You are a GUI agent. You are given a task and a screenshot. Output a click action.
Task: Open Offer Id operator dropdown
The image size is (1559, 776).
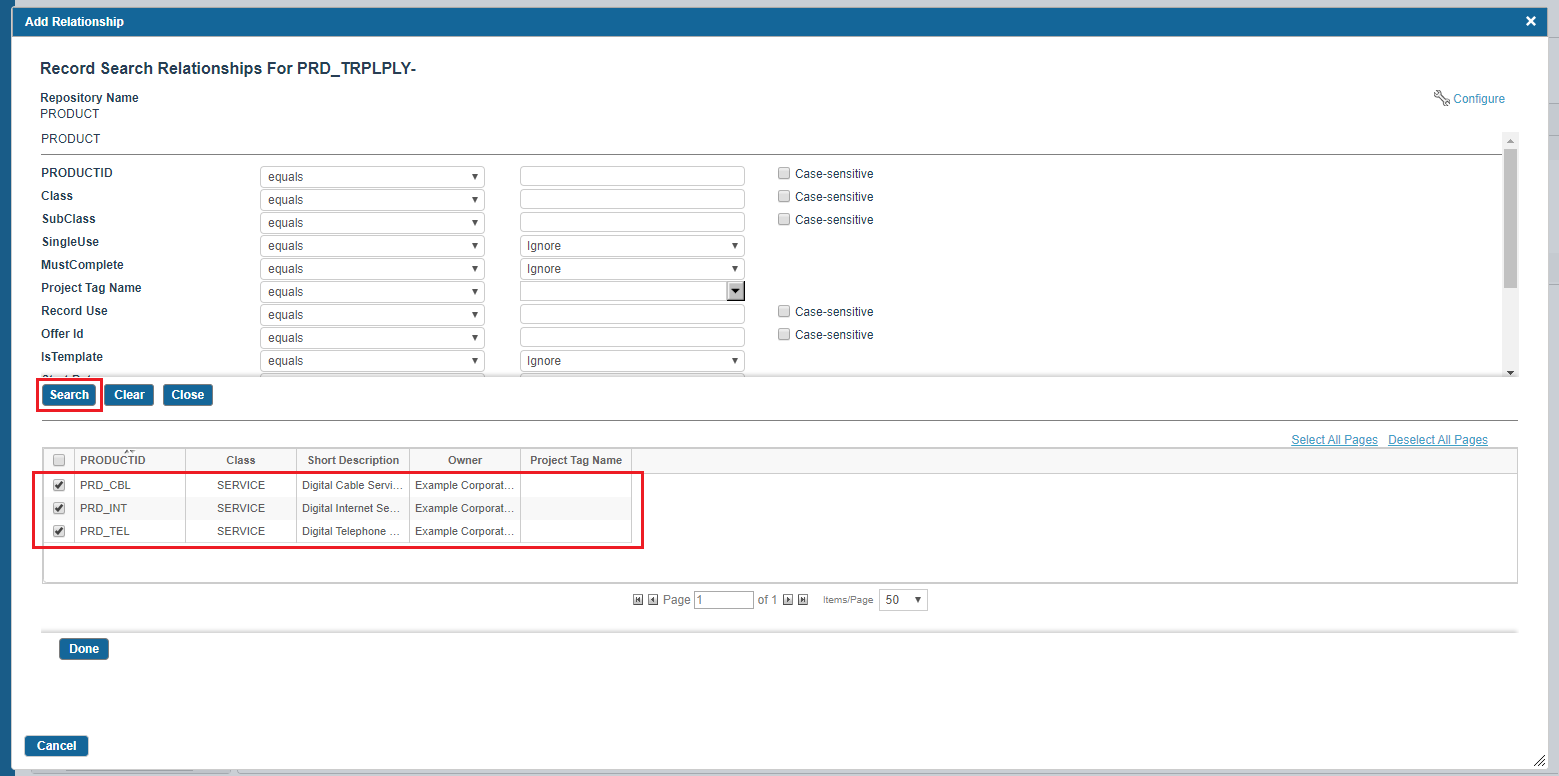372,338
